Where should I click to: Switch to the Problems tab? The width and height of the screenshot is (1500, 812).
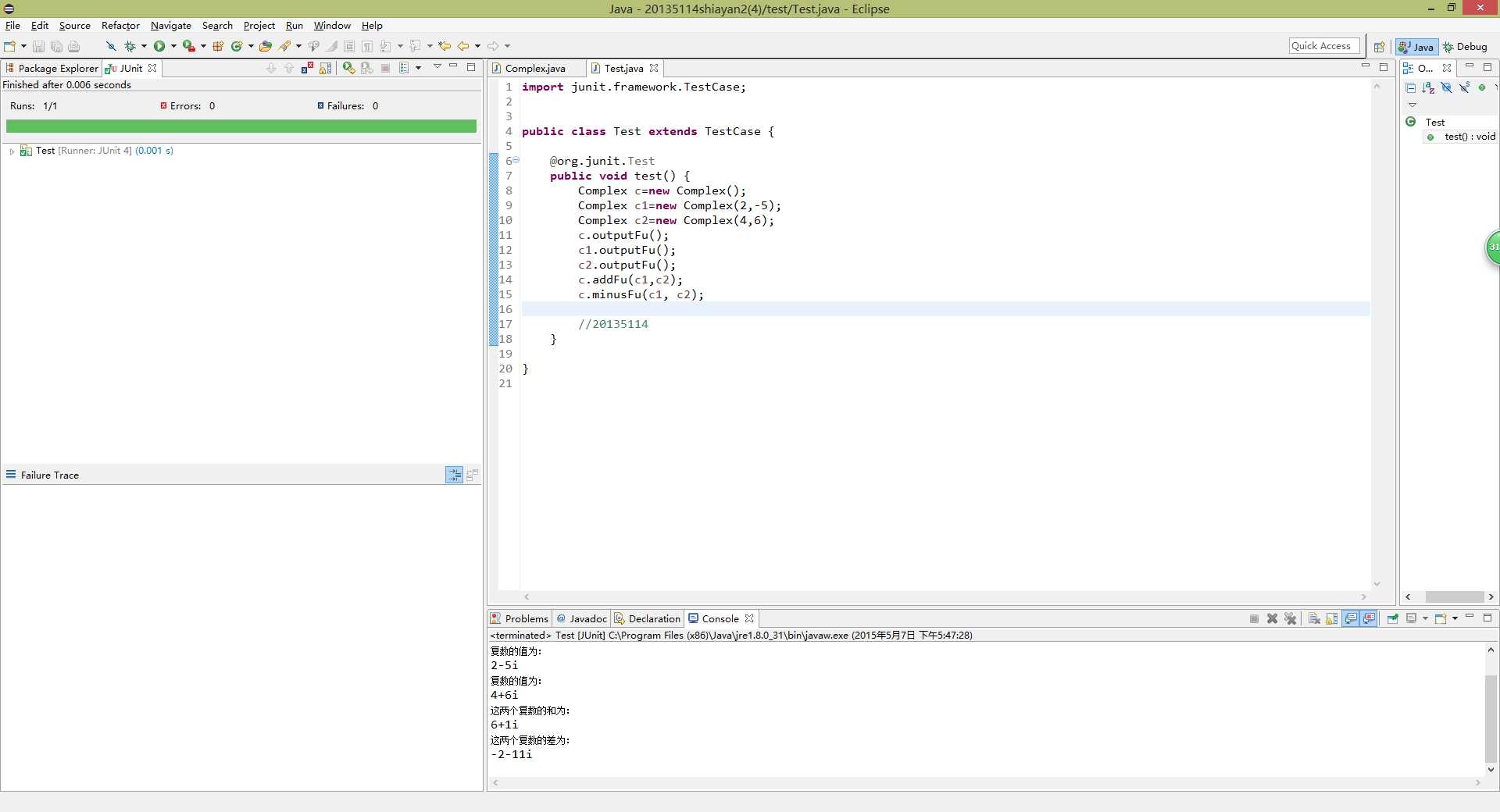click(x=520, y=618)
